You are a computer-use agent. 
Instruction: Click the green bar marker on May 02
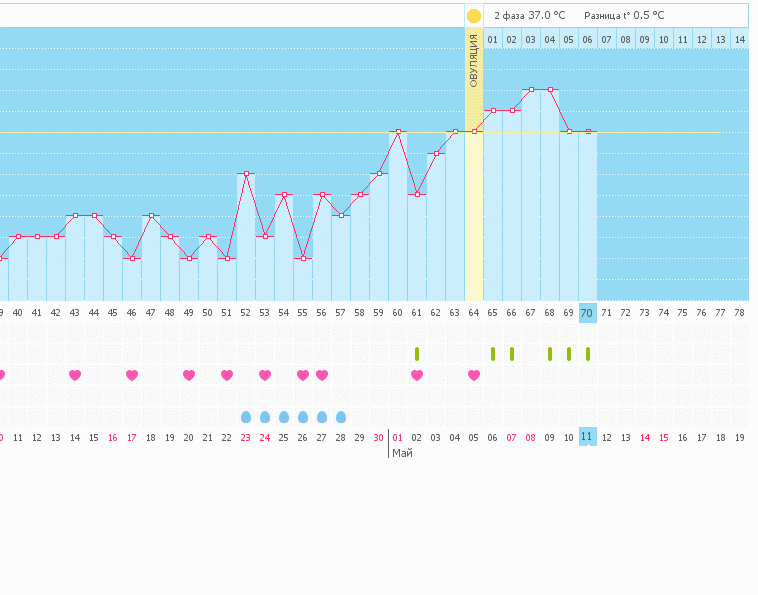[417, 353]
